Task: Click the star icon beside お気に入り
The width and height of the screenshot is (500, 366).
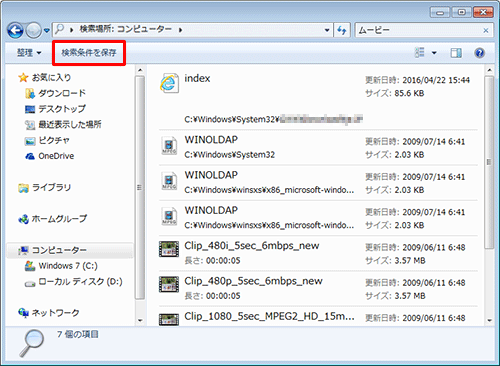Action: (x=23, y=78)
